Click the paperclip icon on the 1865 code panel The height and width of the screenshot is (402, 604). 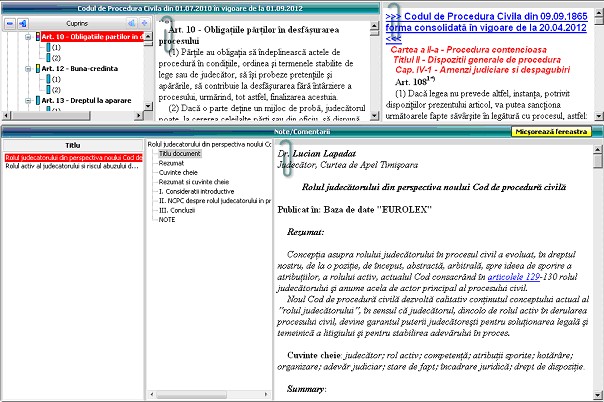point(394,21)
